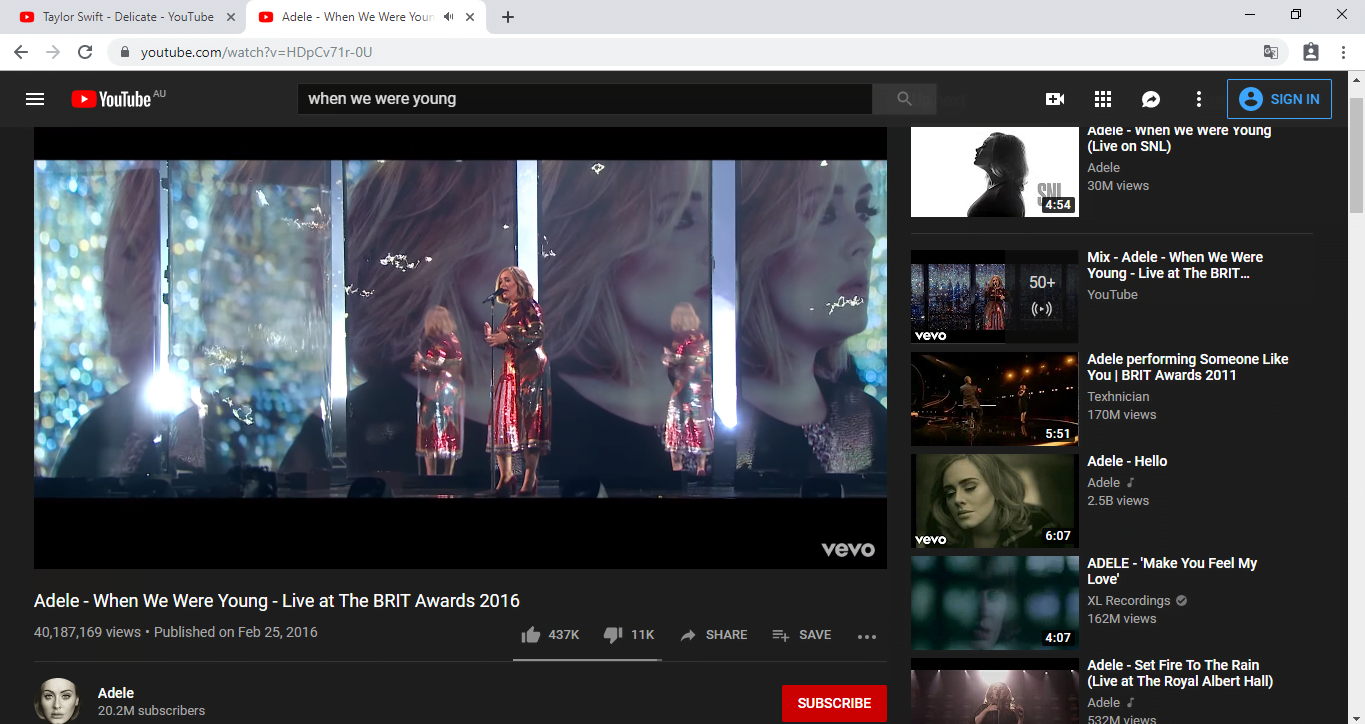Open the YouTube apps grid icon
This screenshot has height=724, width=1365.
point(1103,99)
